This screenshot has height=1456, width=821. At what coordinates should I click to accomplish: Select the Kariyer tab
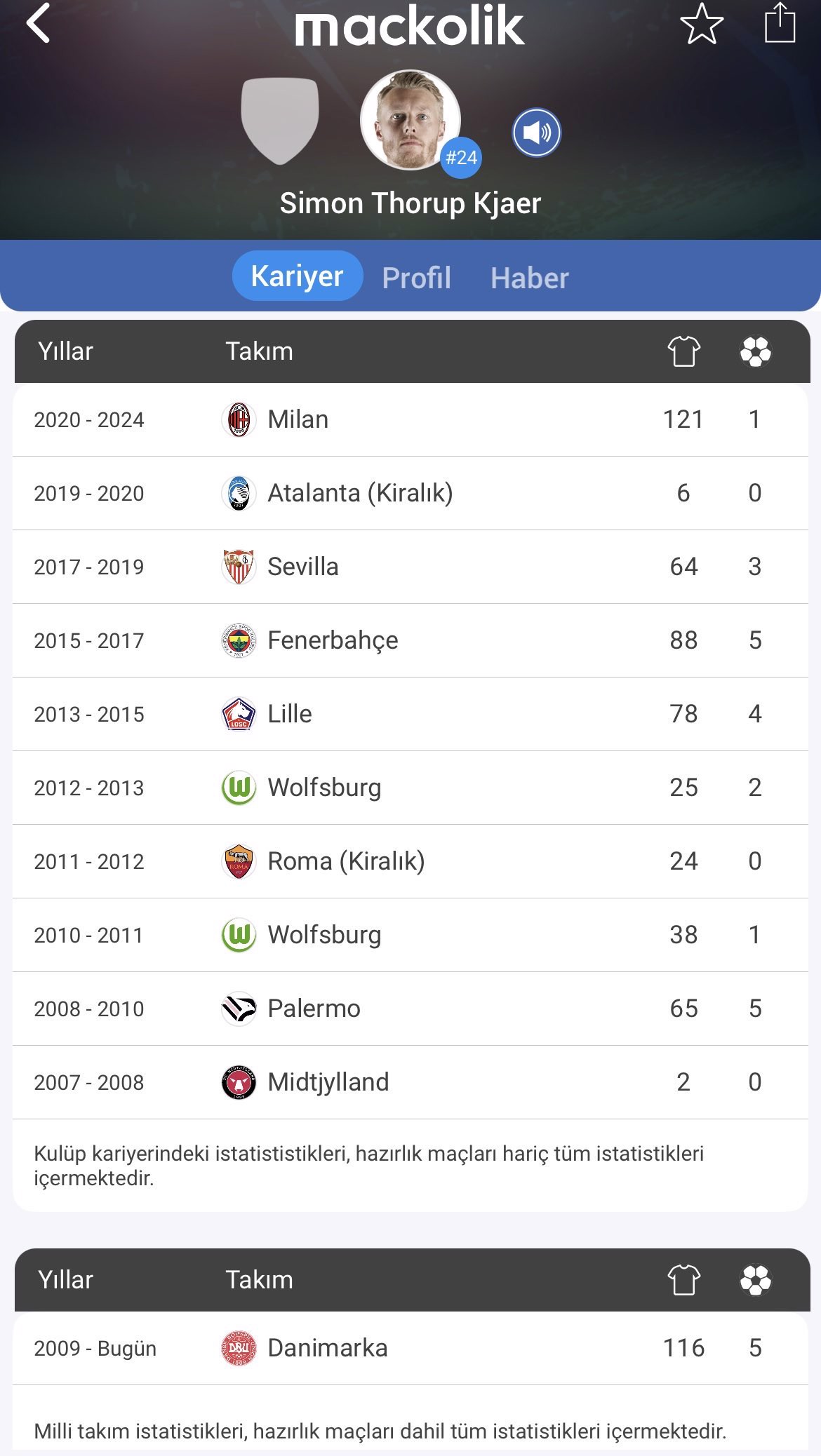click(298, 276)
